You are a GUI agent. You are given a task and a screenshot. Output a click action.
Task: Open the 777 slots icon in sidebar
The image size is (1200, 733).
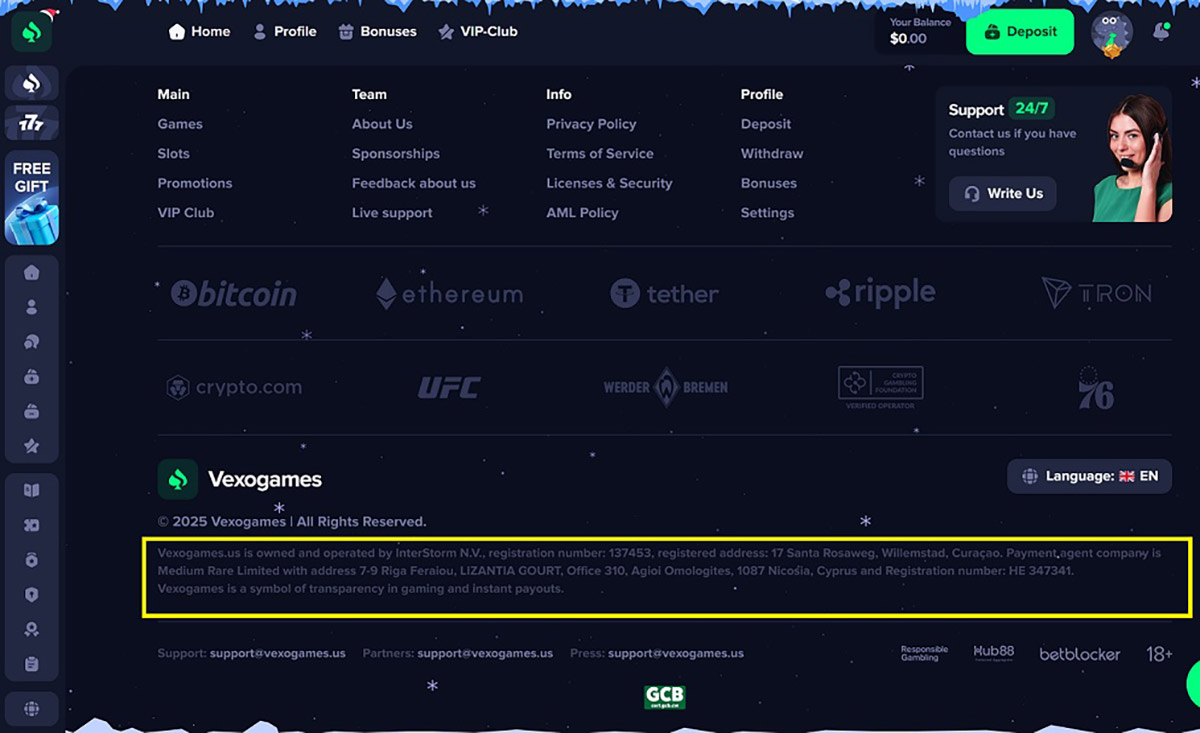[x=32, y=123]
